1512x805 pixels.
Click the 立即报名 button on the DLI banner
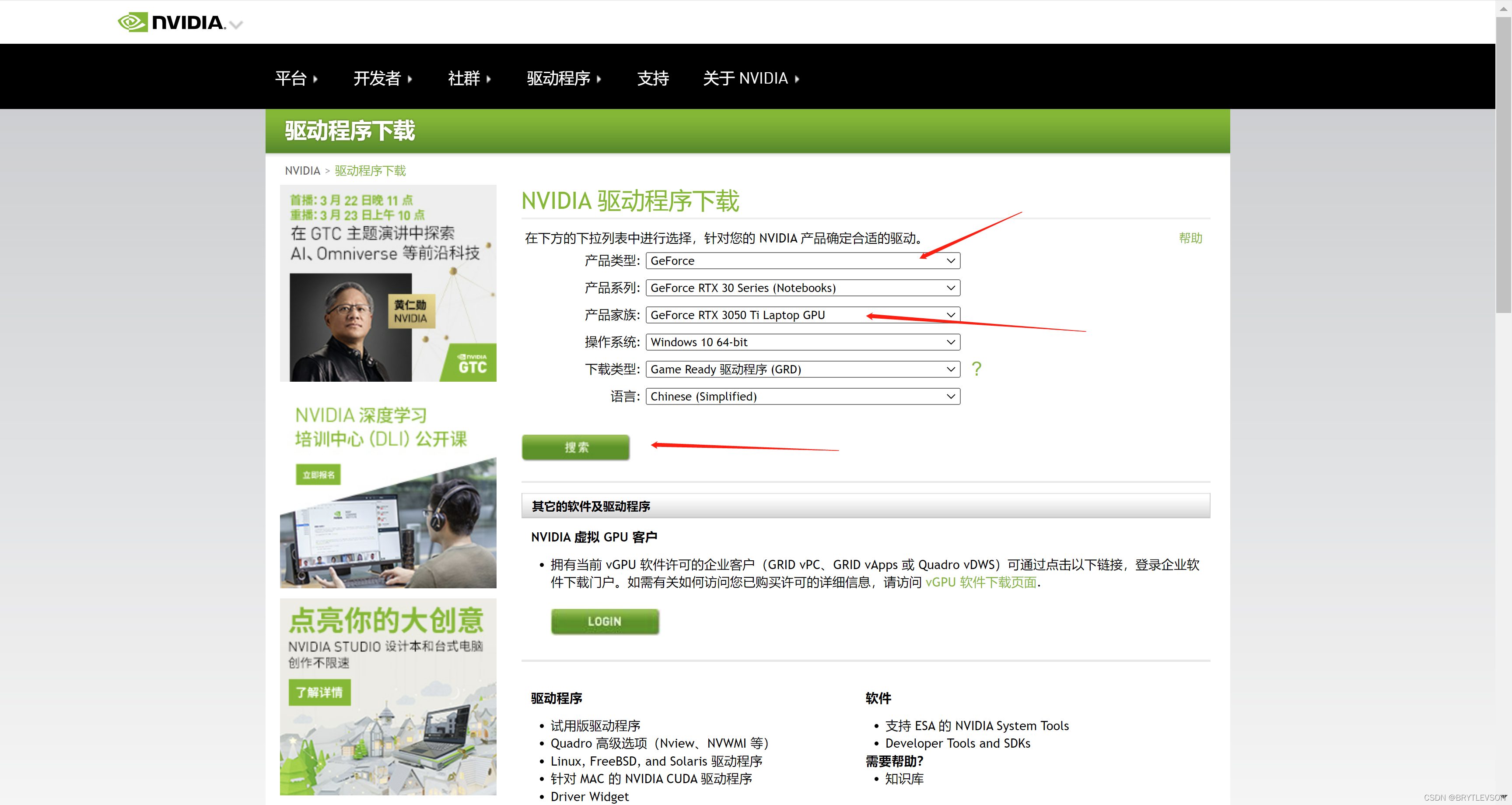[318, 475]
